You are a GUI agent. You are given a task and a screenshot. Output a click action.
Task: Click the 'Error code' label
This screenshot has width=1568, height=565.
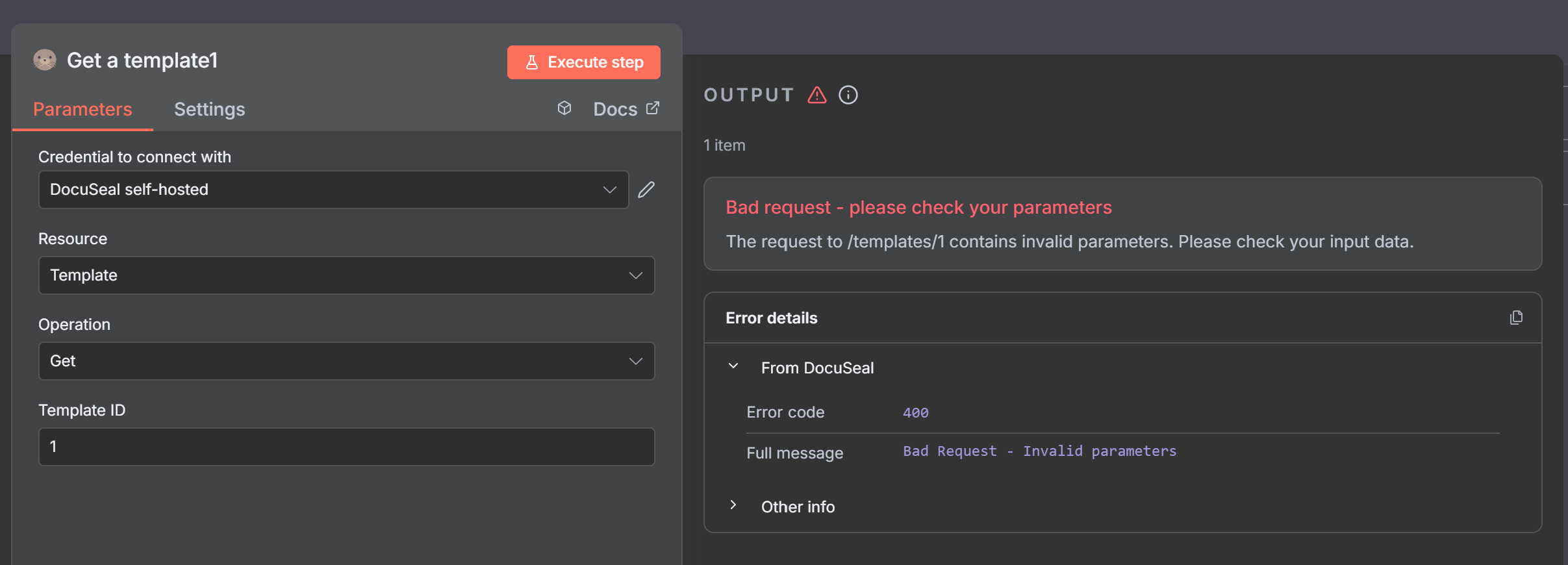coord(785,412)
